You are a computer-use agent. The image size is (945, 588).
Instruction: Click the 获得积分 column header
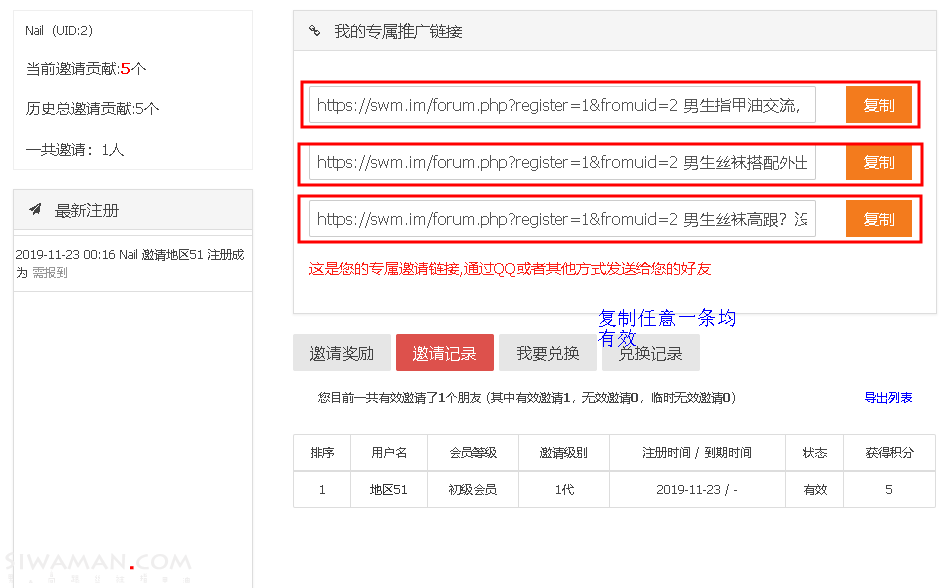888,453
